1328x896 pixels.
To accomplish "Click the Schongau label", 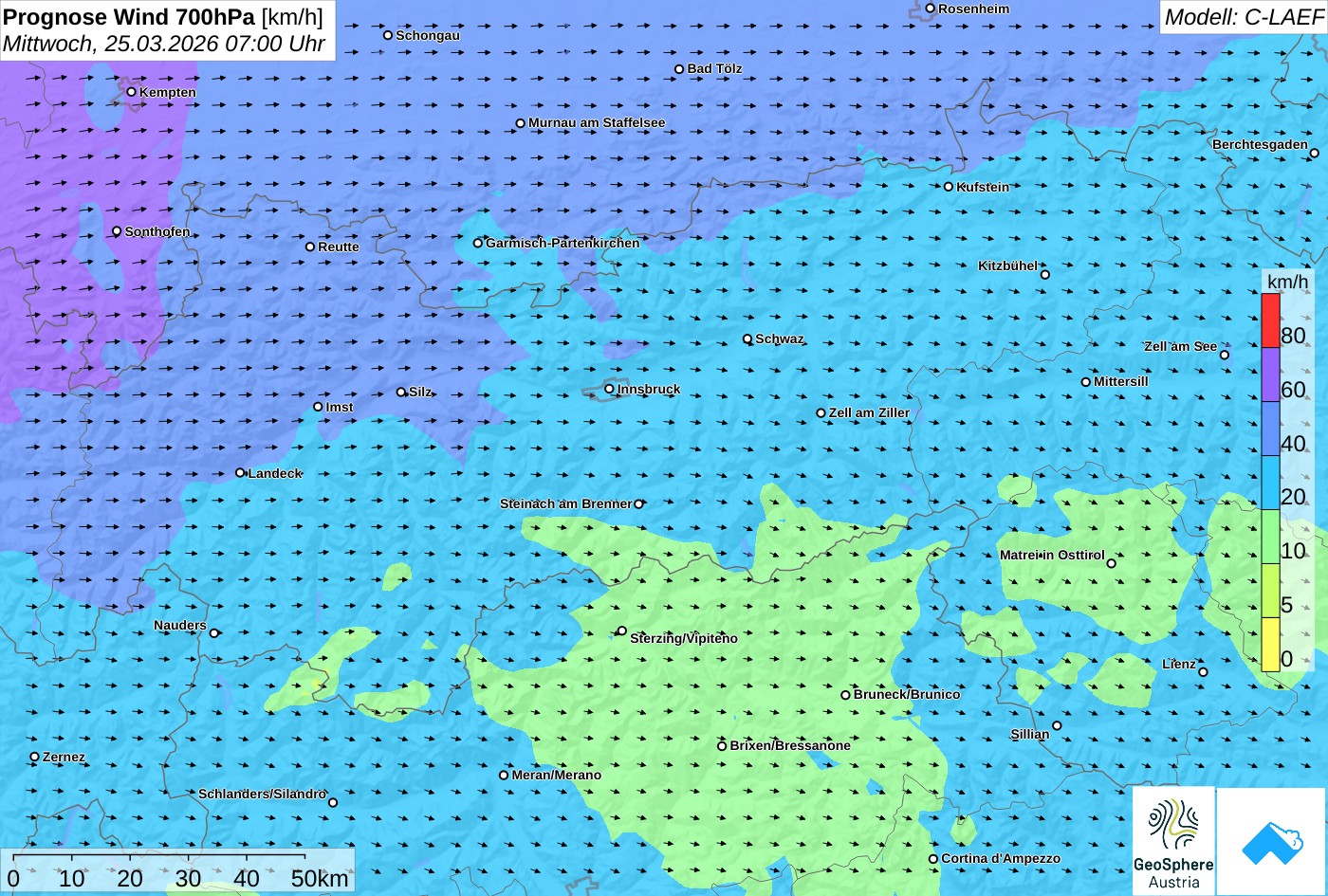I will tap(428, 35).
